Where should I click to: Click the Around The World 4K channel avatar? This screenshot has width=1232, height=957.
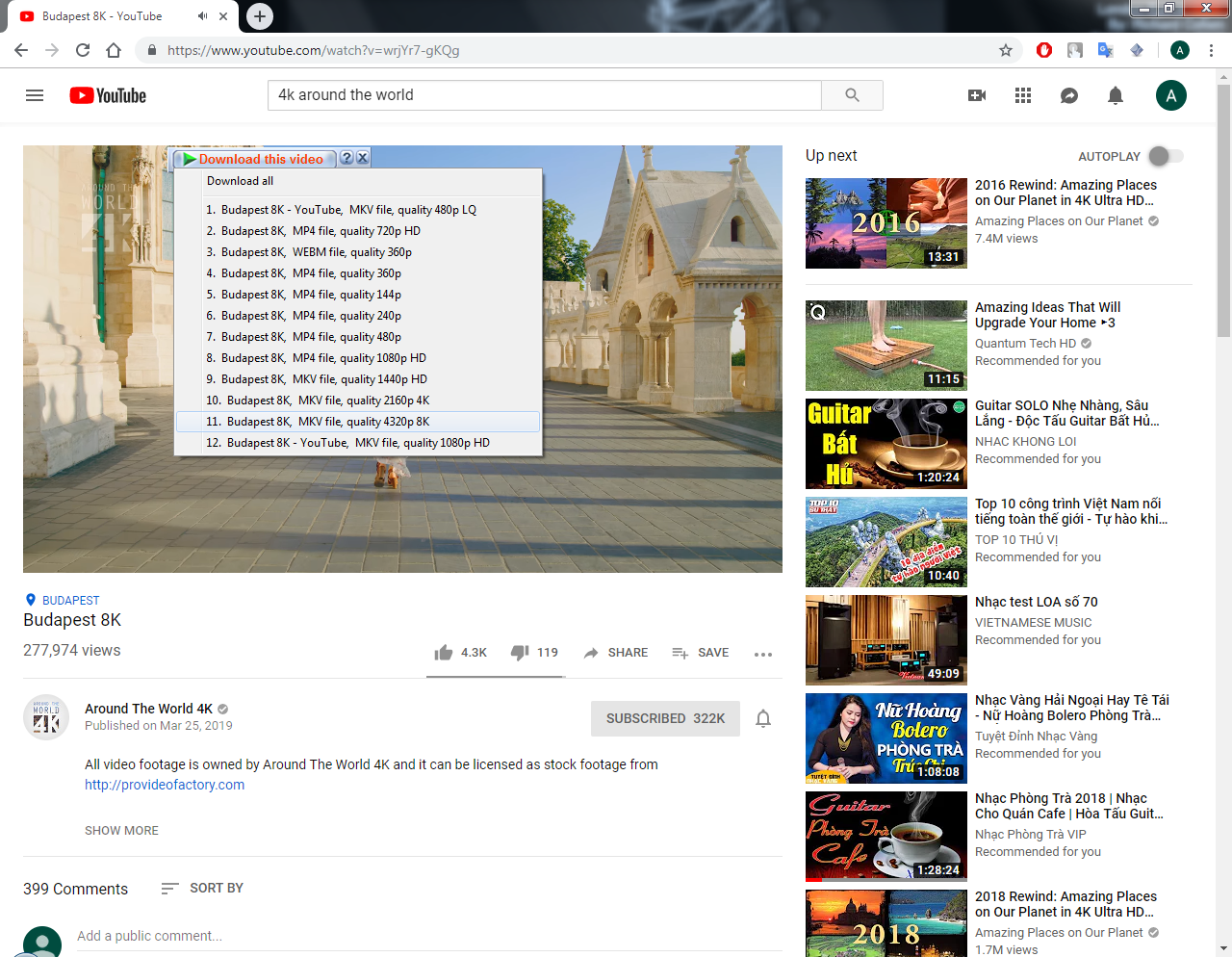46,717
